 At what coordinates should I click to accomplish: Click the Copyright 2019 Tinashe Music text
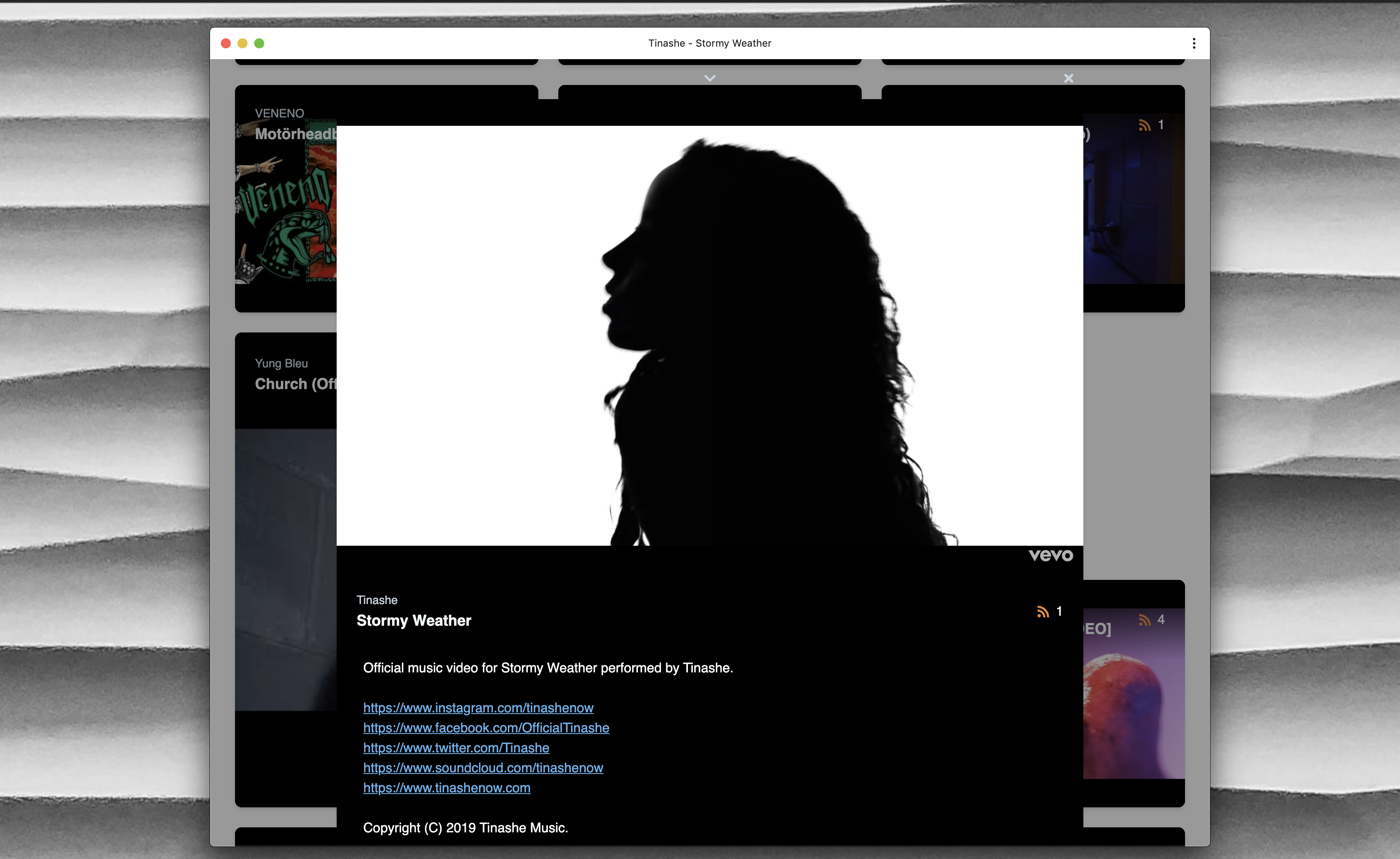[x=465, y=828]
